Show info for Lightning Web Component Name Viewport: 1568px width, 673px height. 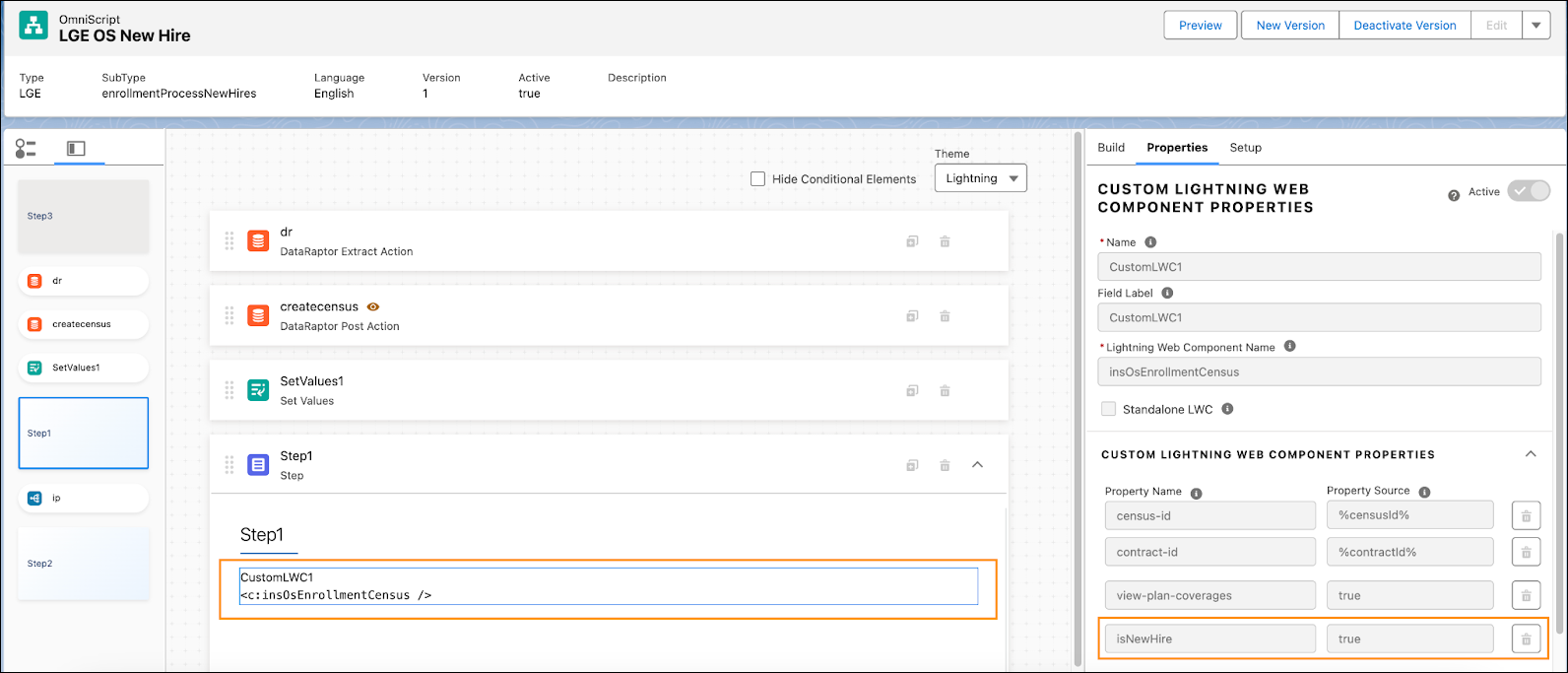click(1290, 347)
